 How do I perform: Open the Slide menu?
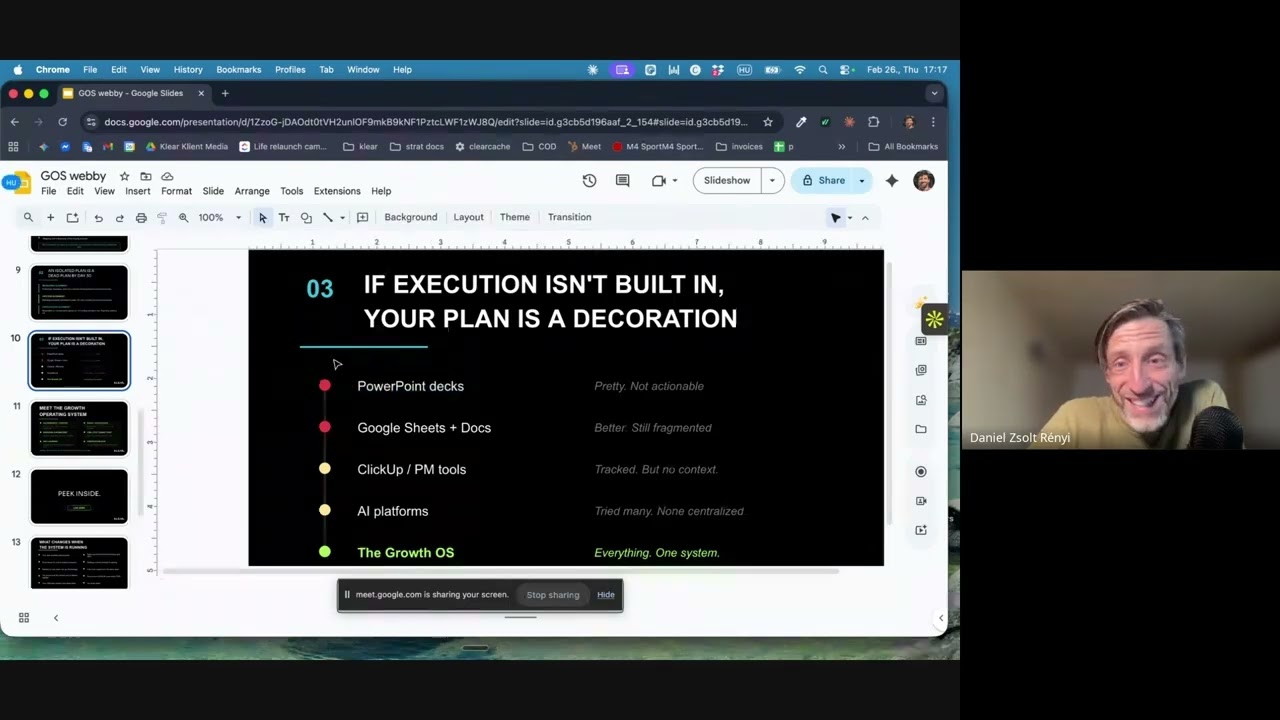[213, 191]
